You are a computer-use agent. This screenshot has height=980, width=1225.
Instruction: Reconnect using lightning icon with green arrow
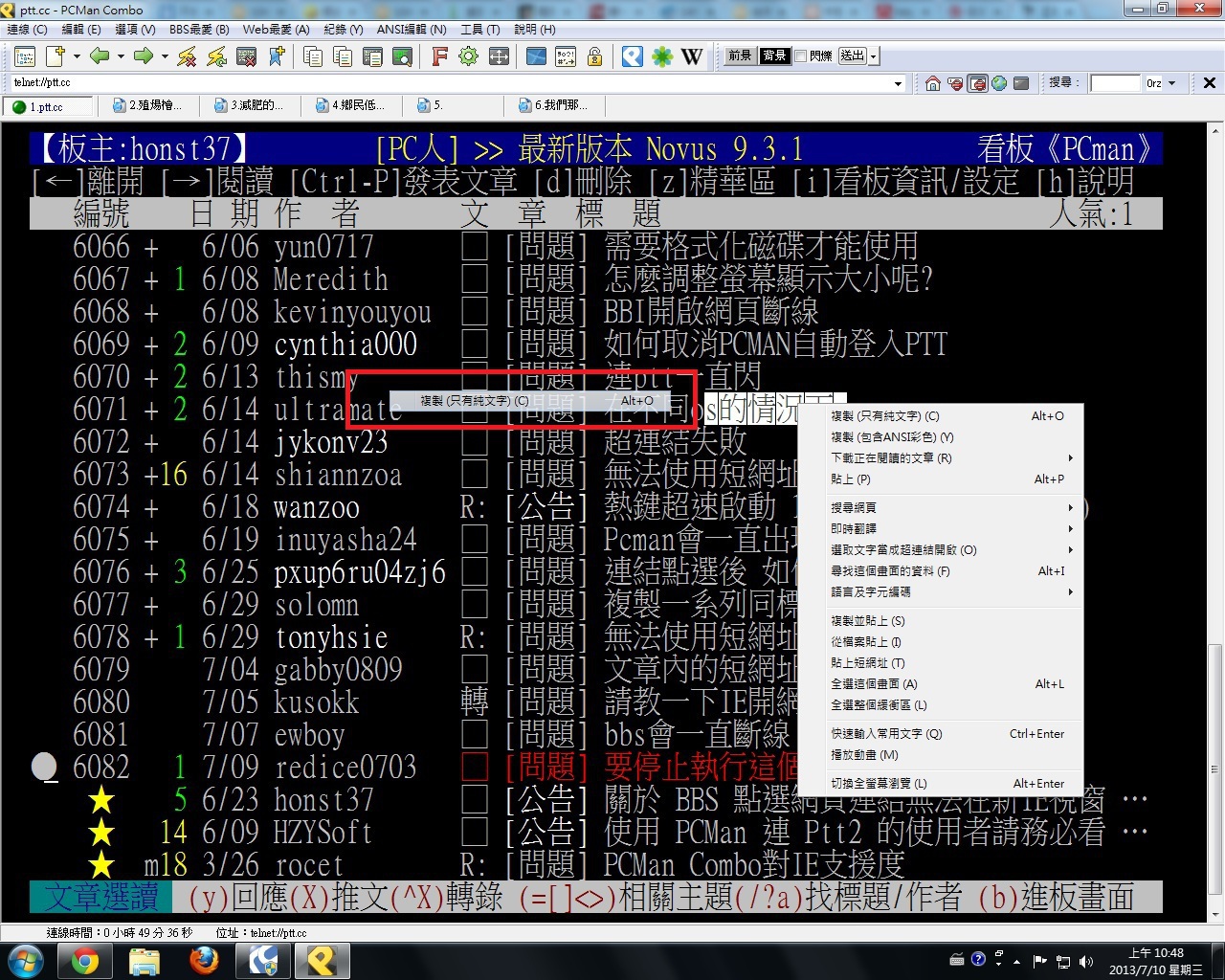point(217,57)
